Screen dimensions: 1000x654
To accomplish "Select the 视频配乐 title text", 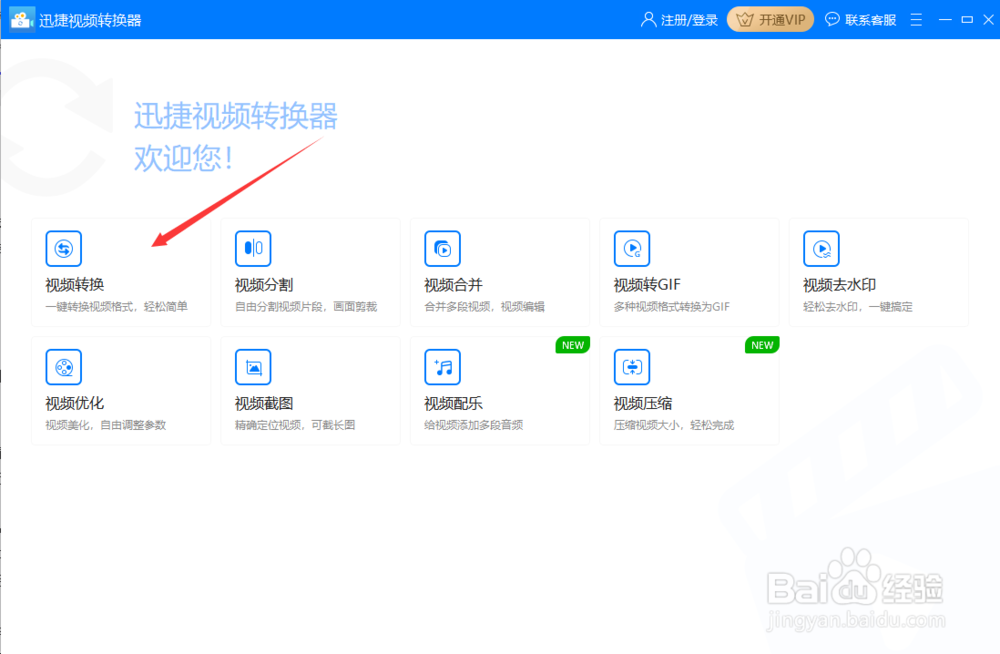I will pyautogui.click(x=453, y=403).
